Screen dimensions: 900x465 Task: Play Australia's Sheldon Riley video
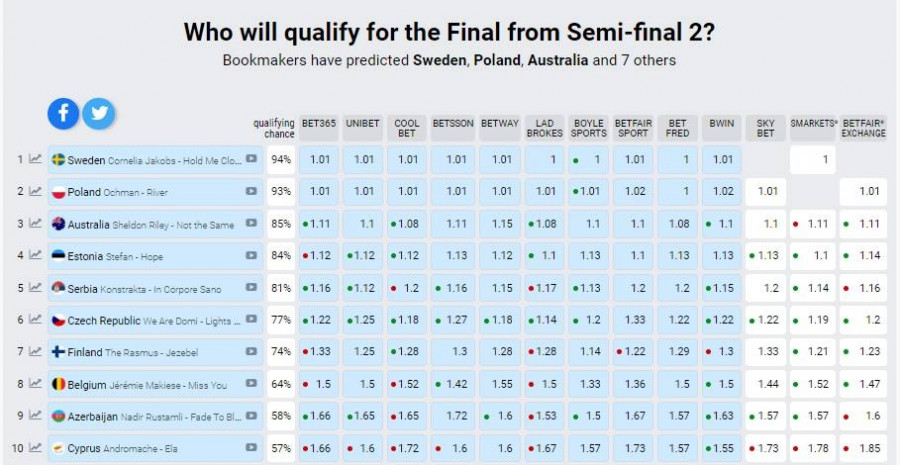point(251,224)
